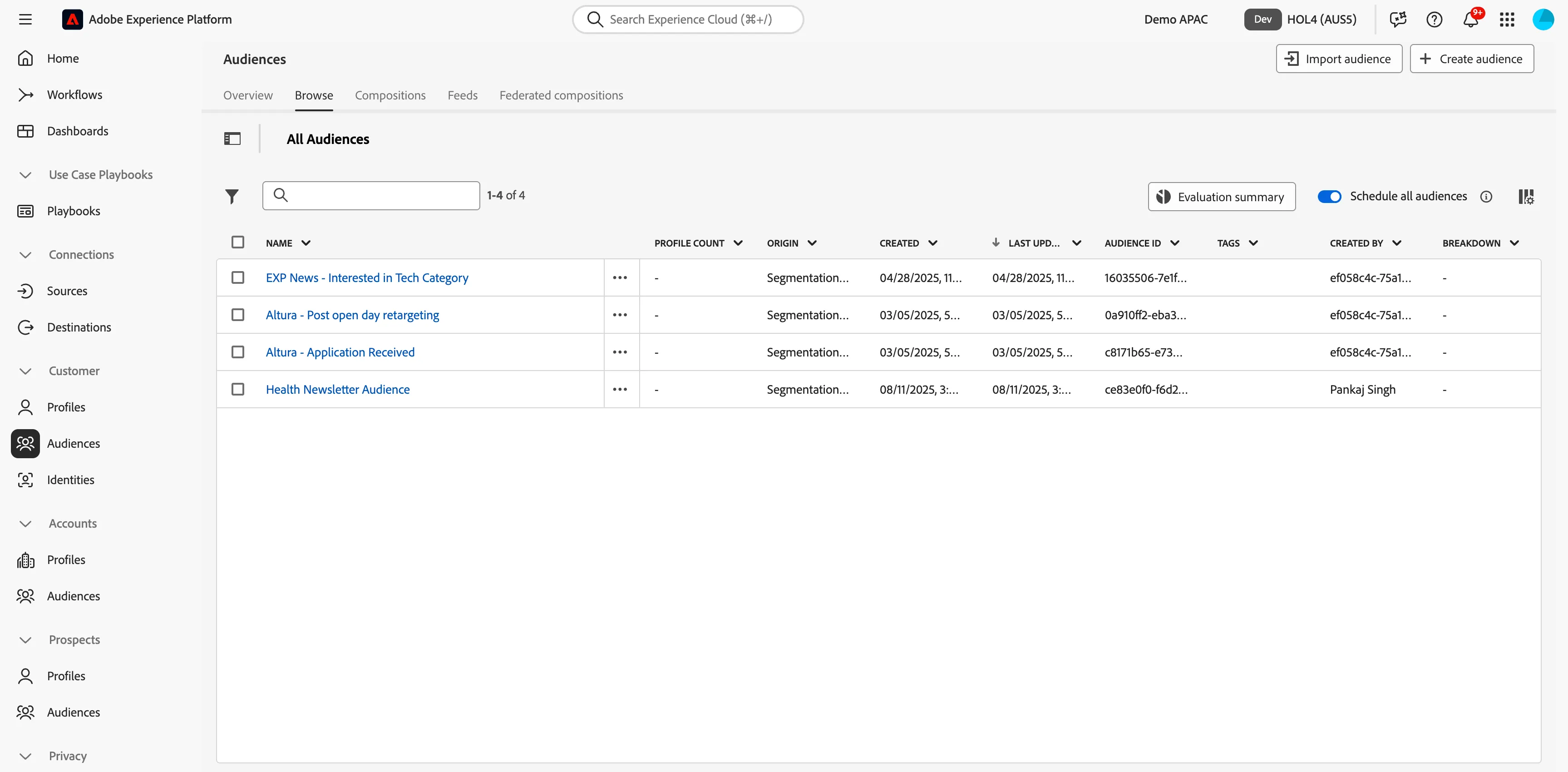This screenshot has width=1568, height=772.
Task: Go to Destinations in the sidebar
Action: click(79, 327)
